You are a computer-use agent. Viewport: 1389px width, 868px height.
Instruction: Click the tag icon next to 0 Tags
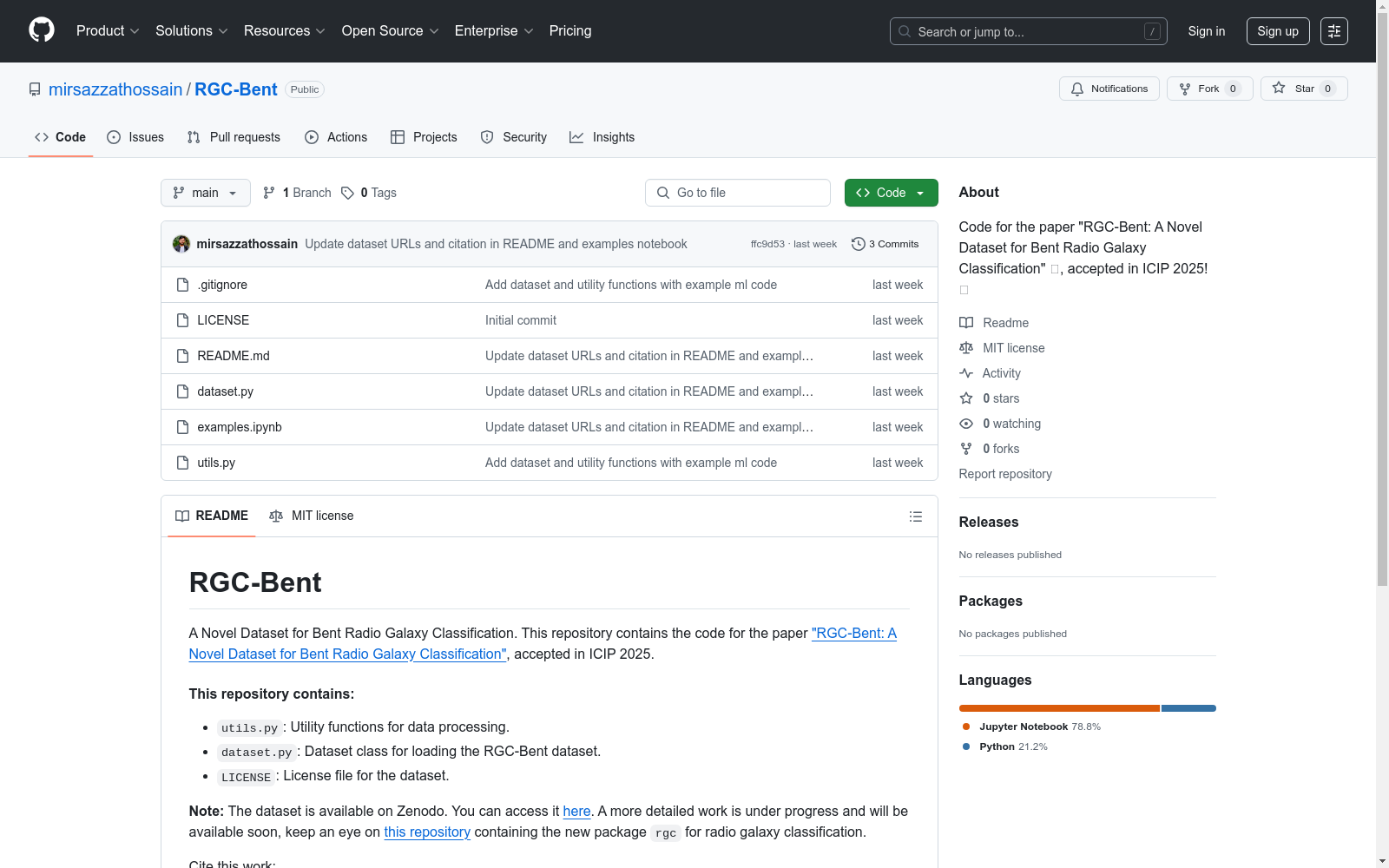pyautogui.click(x=347, y=193)
